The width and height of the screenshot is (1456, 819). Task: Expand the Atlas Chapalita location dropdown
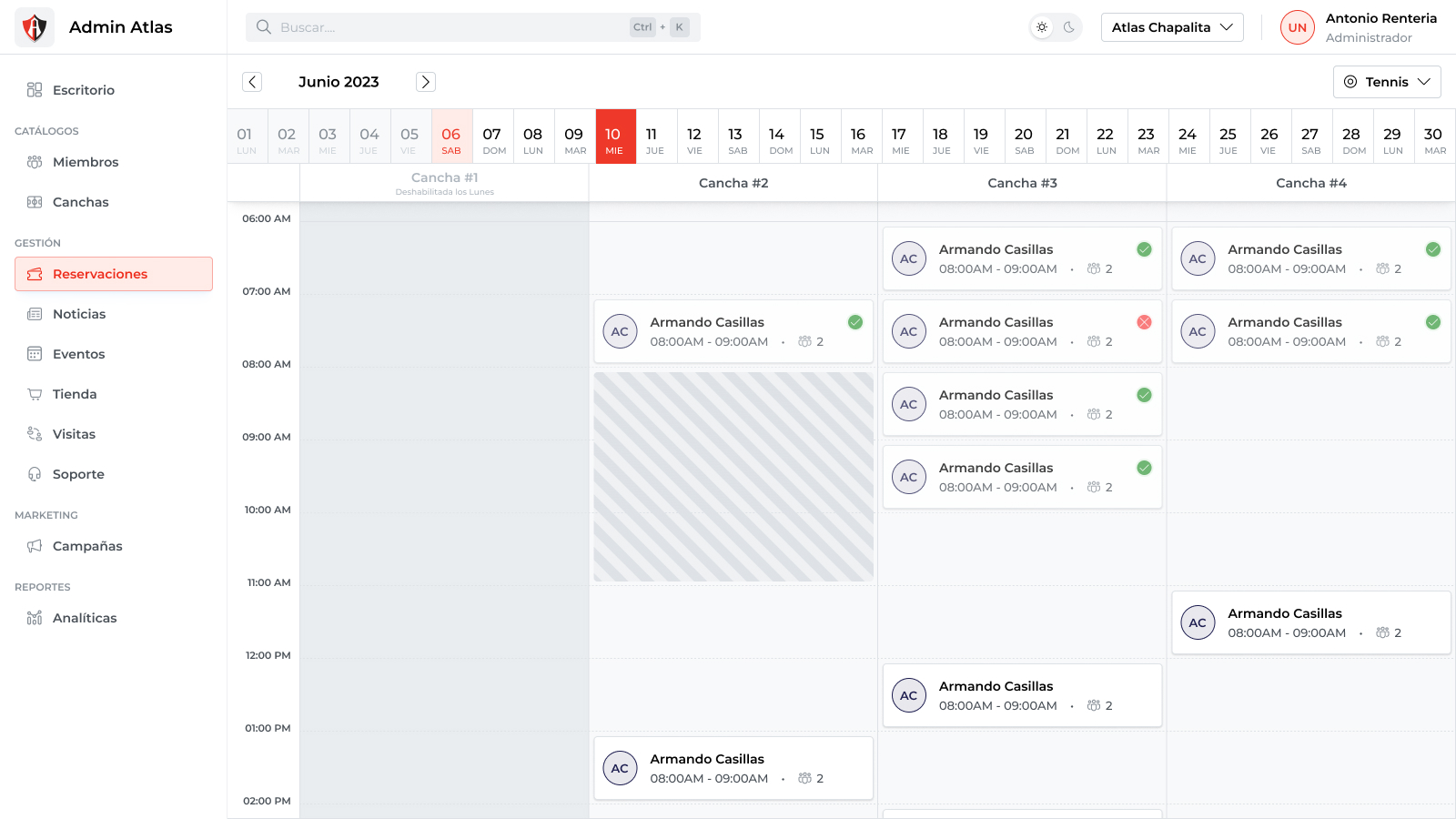1171,27
